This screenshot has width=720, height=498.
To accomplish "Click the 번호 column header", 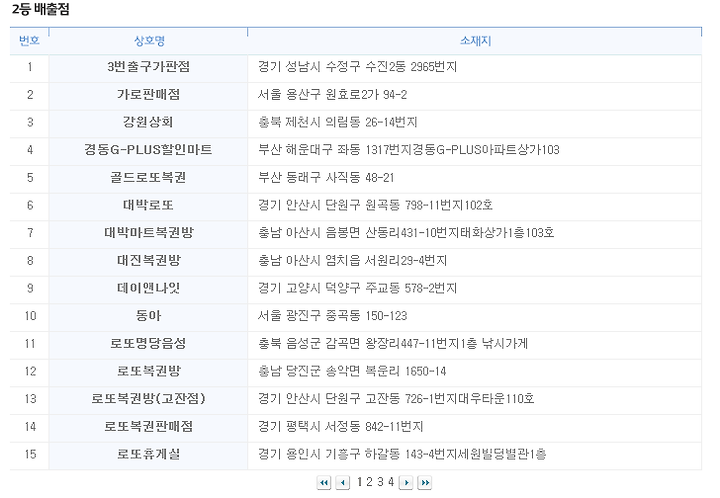I will point(29,41).
